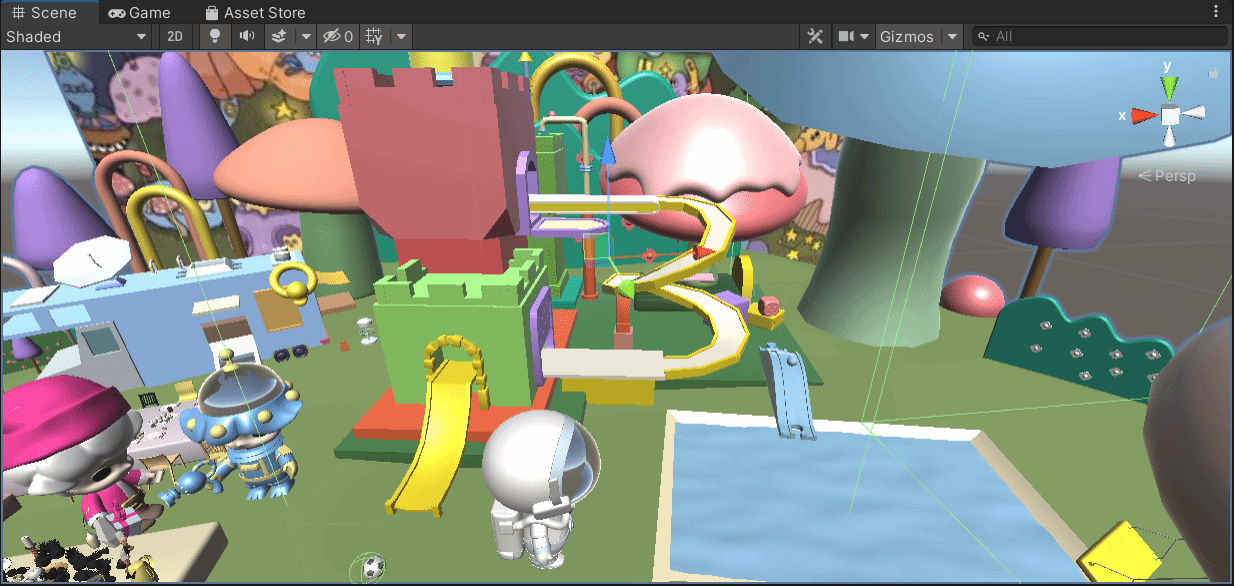
Task: Click the red X axis gizmo cone
Action: click(1141, 116)
